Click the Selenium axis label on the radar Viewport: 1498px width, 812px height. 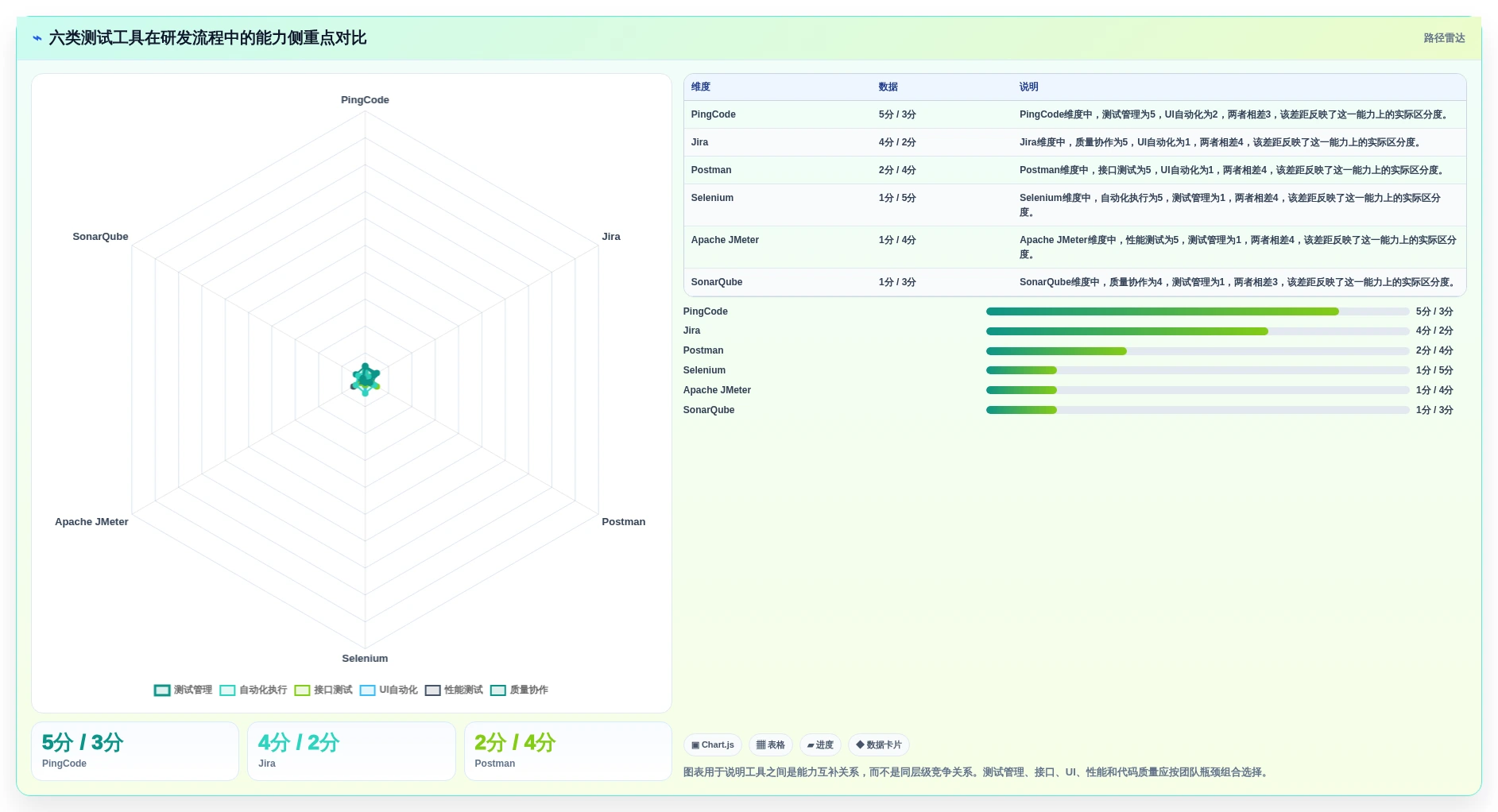coord(365,659)
